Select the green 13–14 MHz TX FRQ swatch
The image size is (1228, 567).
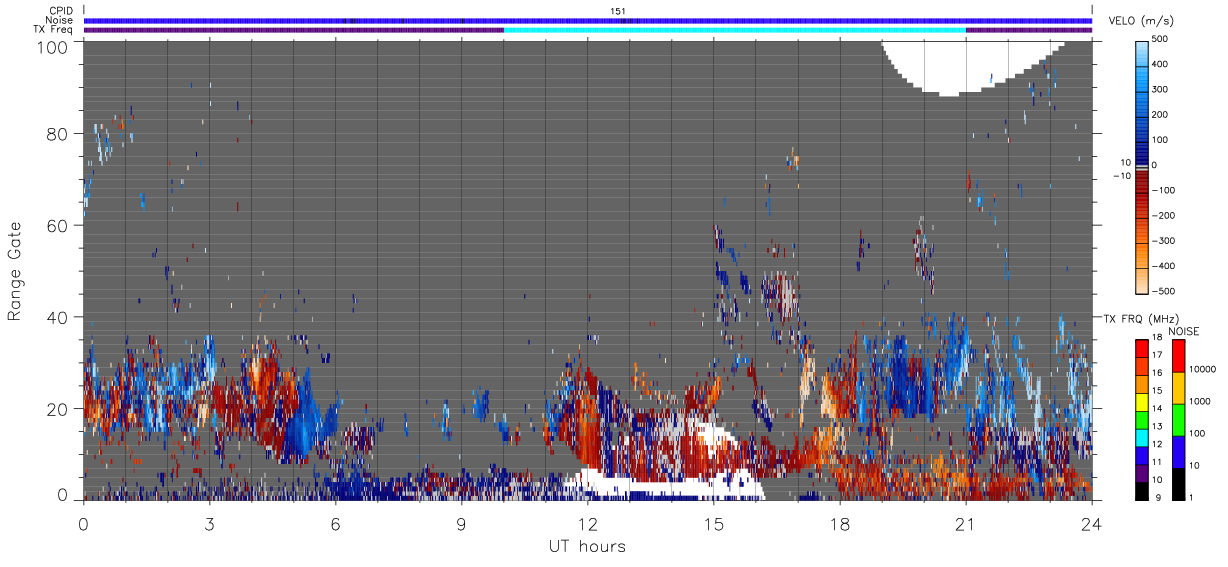[x=1141, y=419]
